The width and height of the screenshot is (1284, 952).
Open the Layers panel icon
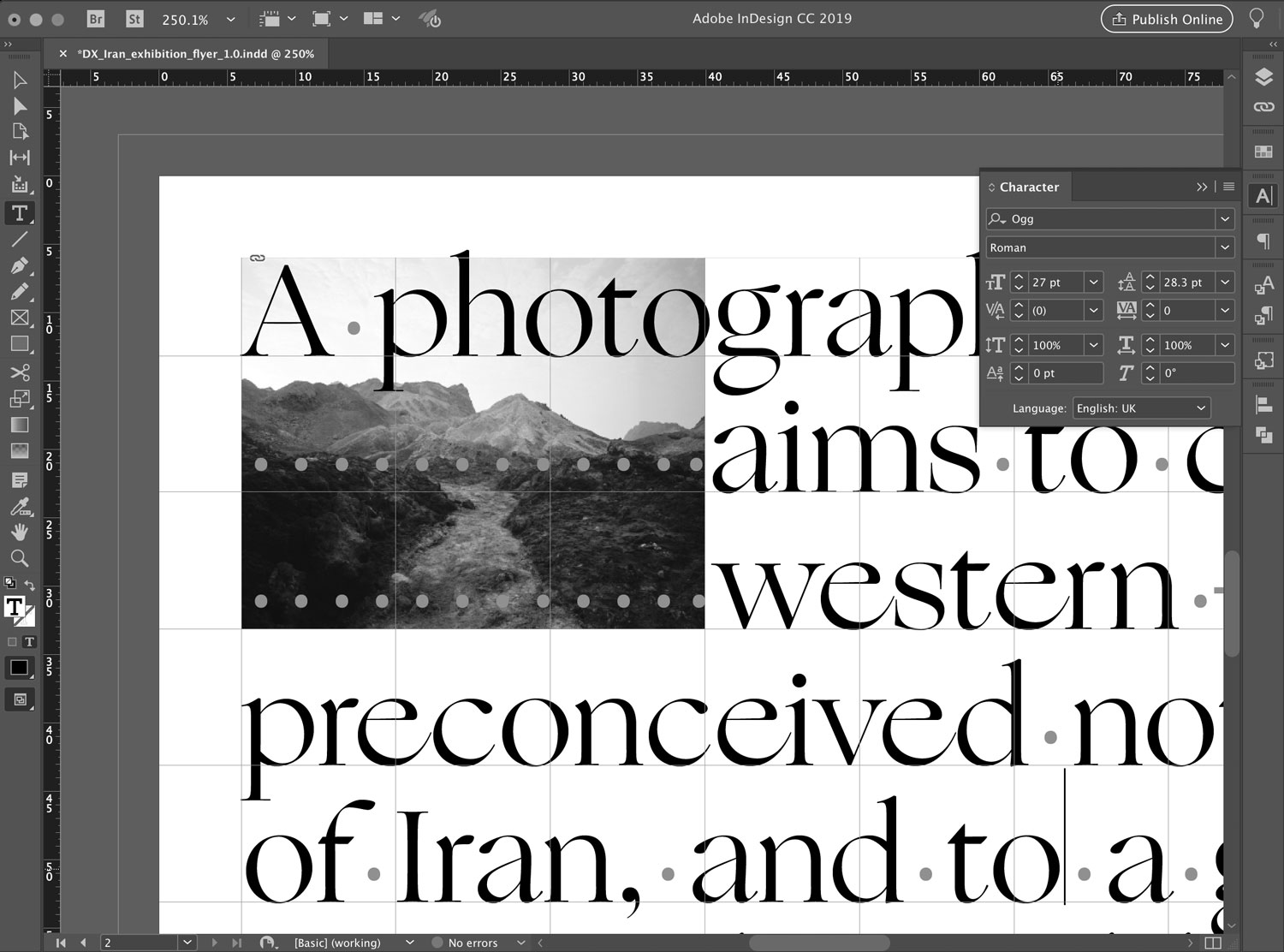(x=1263, y=78)
